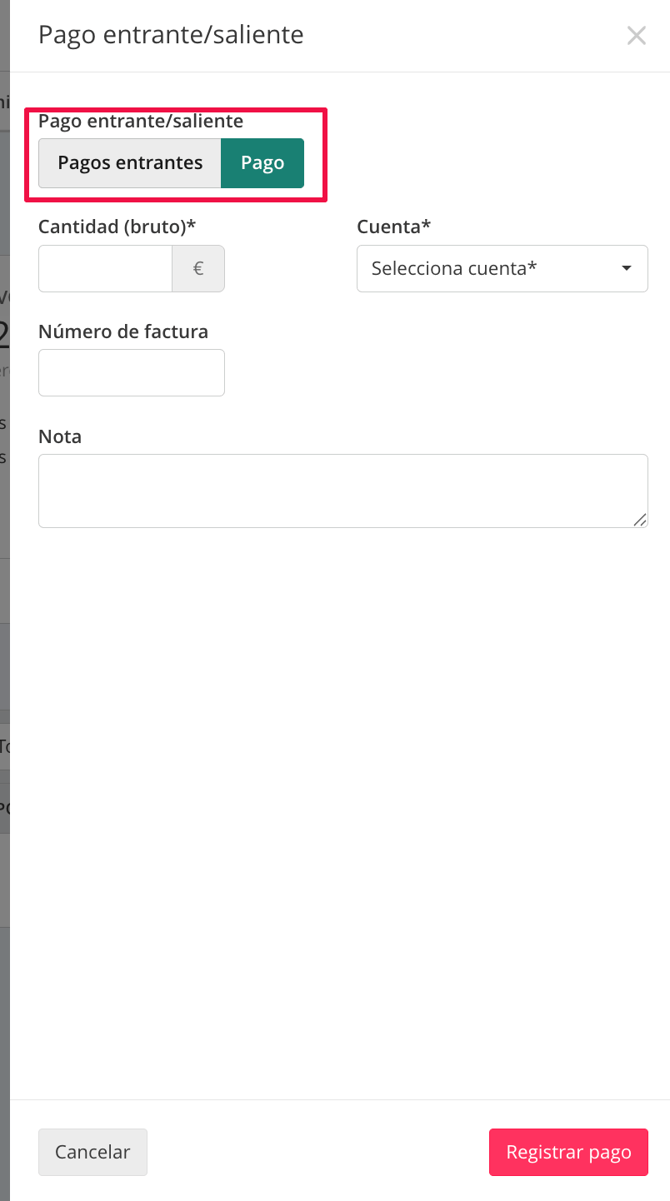The width and height of the screenshot is (670, 1201).
Task: Click the Registrar pago button
Action: coord(568,1152)
